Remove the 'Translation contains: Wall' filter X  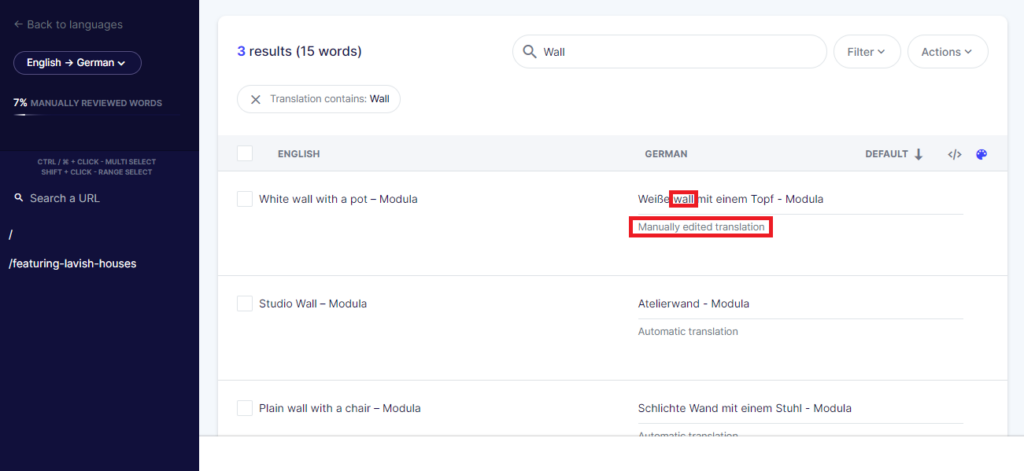click(x=255, y=99)
